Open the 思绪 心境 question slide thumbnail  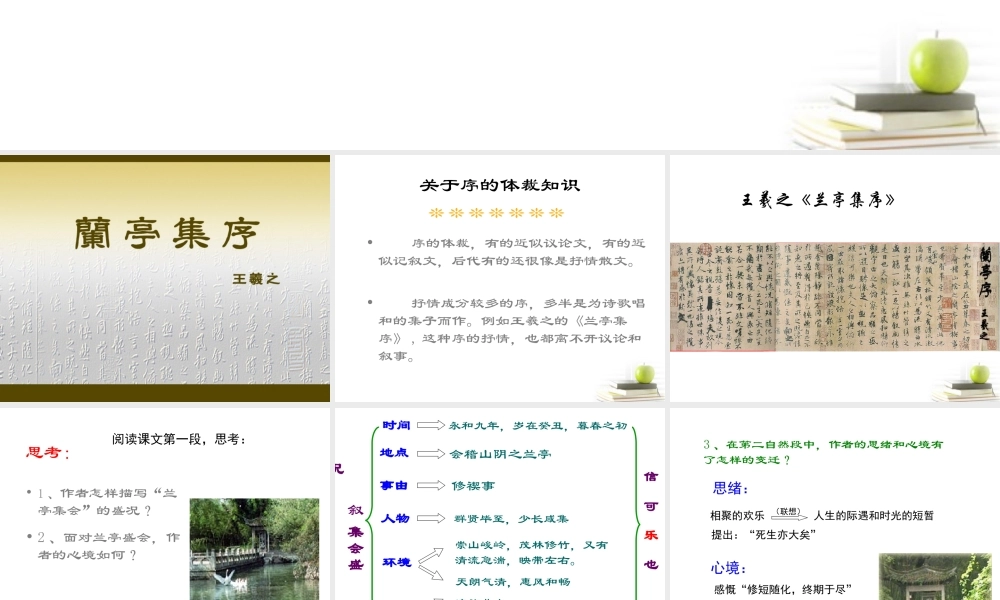(835, 504)
